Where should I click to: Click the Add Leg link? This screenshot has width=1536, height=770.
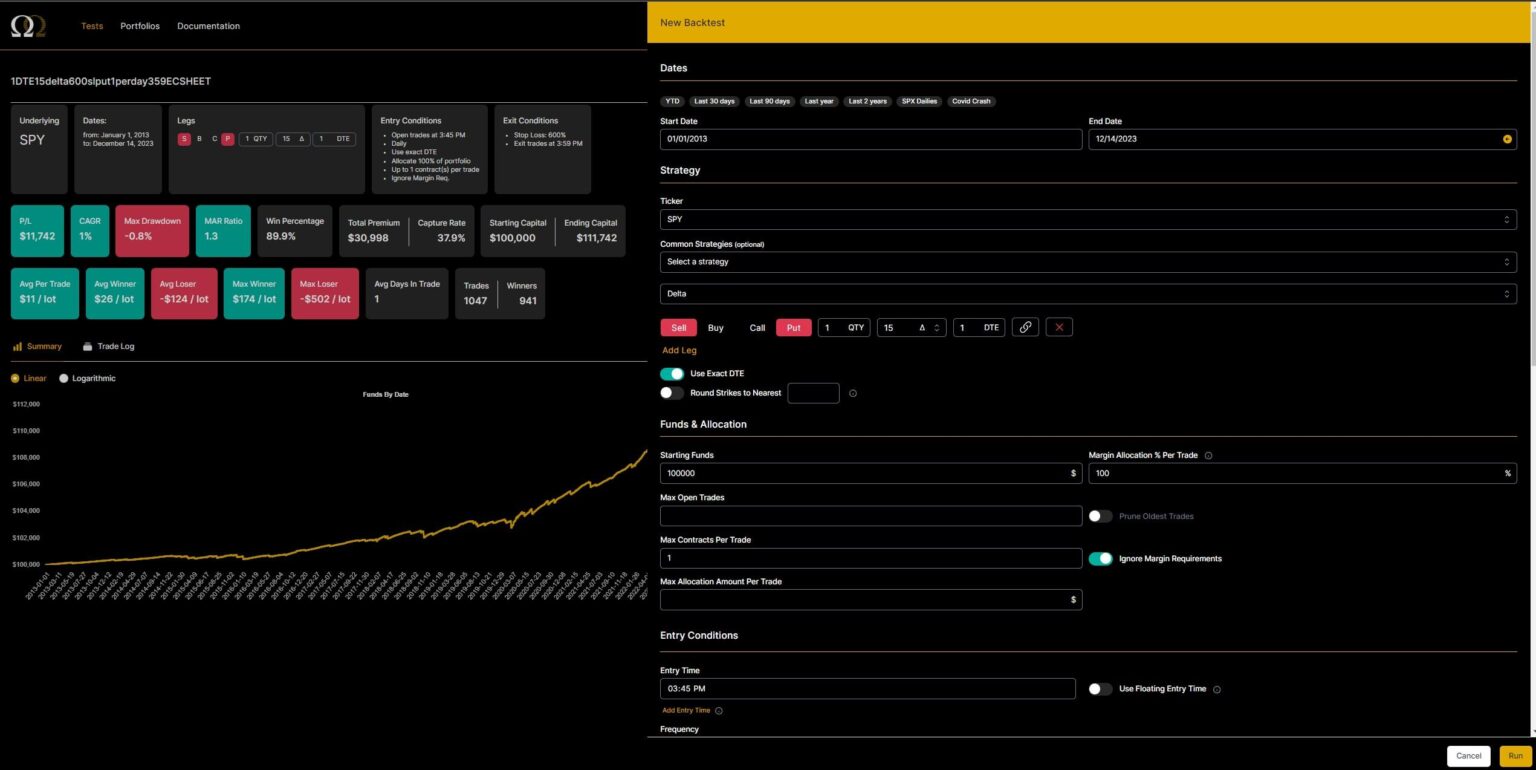tap(679, 351)
